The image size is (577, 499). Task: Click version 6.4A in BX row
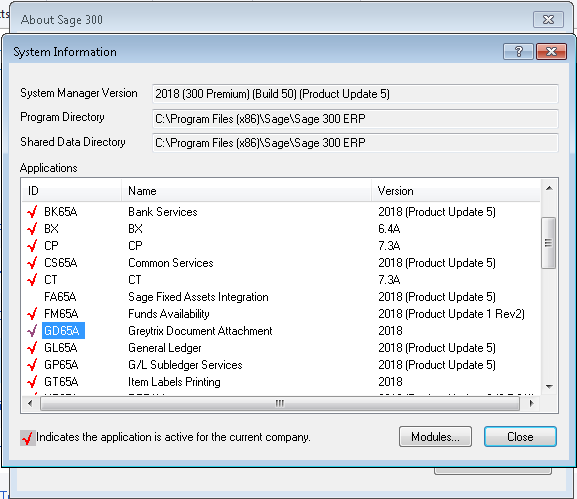pyautogui.click(x=389, y=229)
